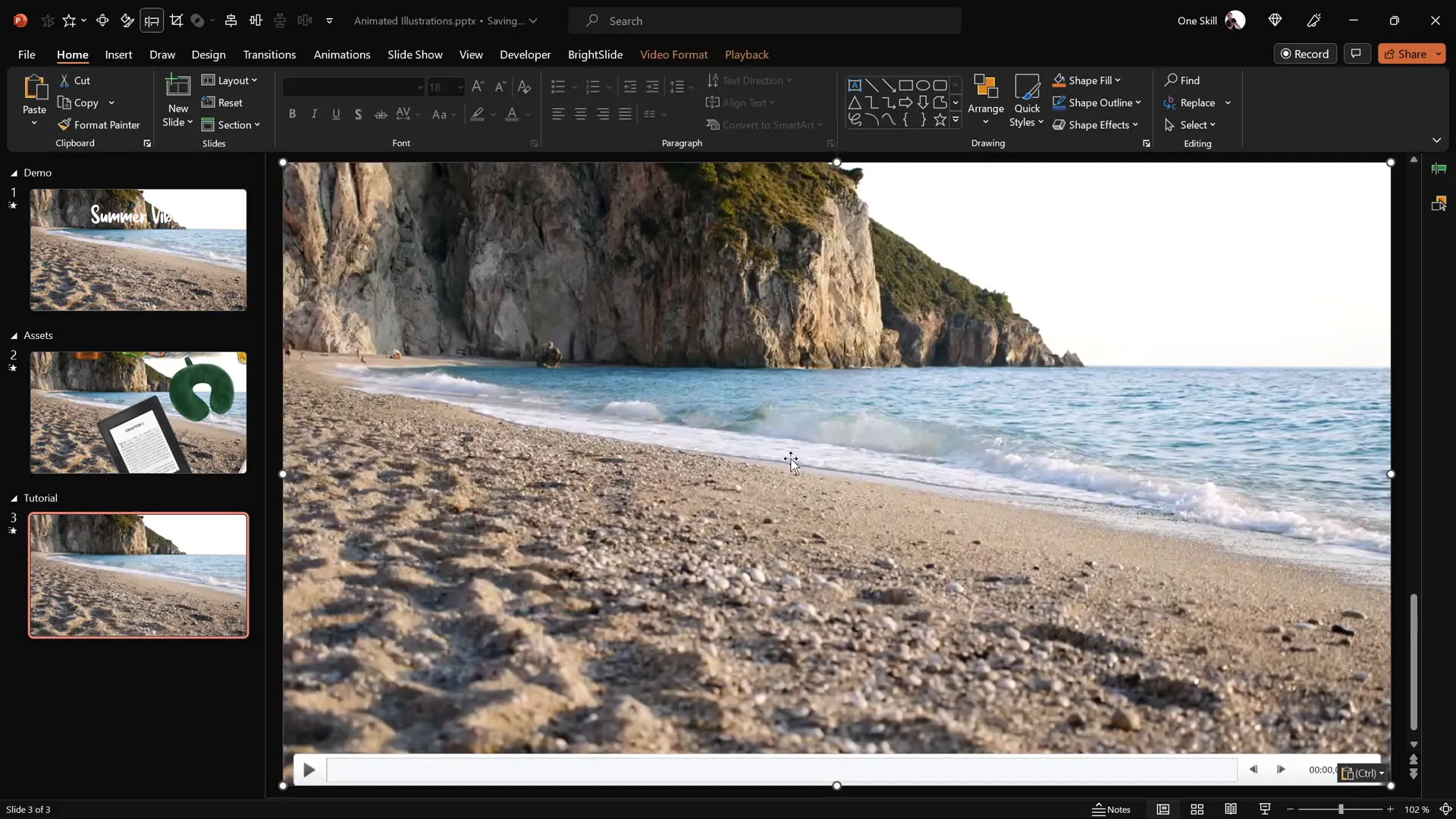Open Reading View from the status bar
1456x819 pixels.
(x=1231, y=809)
